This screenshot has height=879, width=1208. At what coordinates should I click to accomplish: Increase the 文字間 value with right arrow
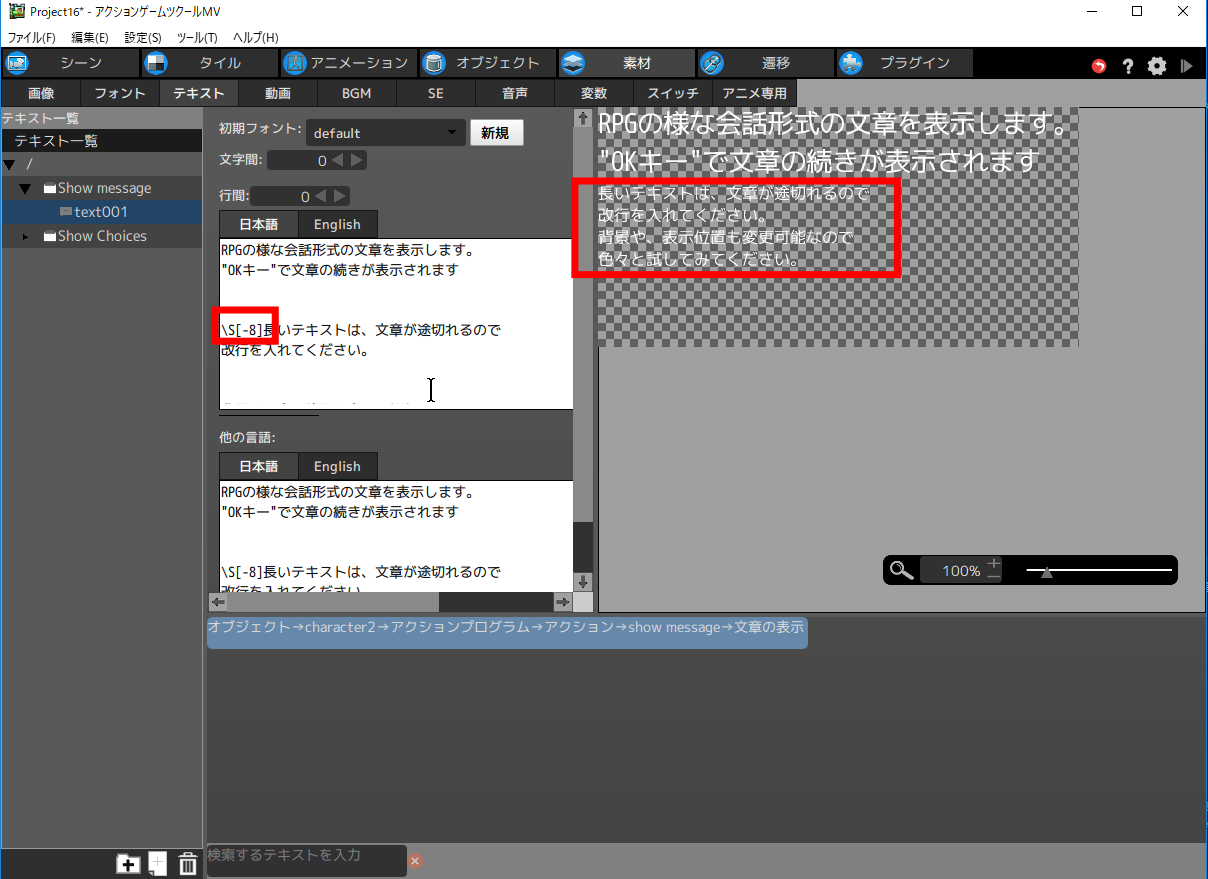click(x=357, y=160)
